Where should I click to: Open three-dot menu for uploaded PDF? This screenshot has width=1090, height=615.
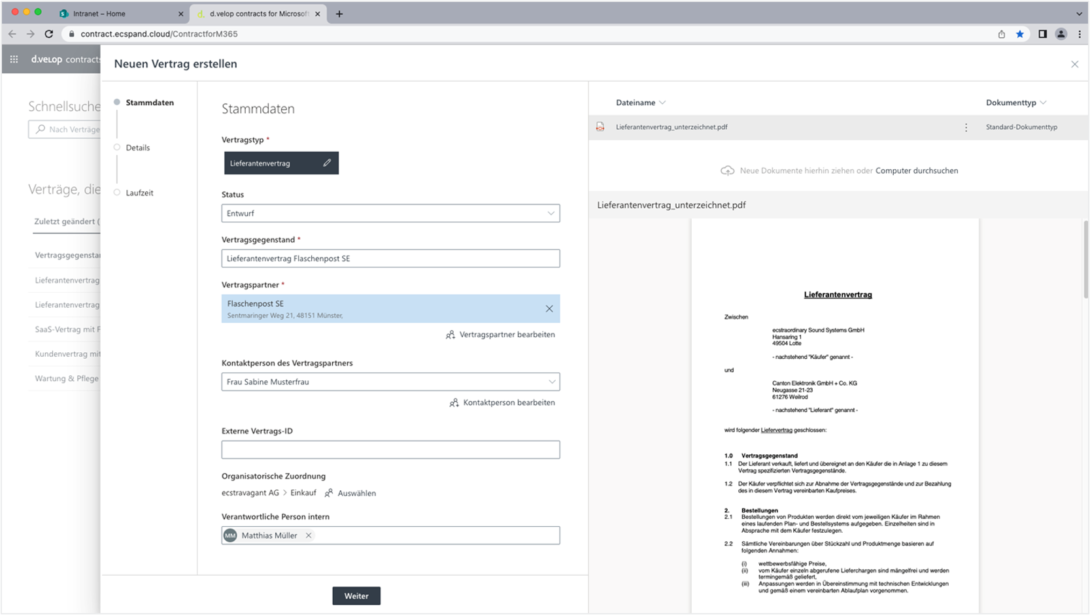966,127
